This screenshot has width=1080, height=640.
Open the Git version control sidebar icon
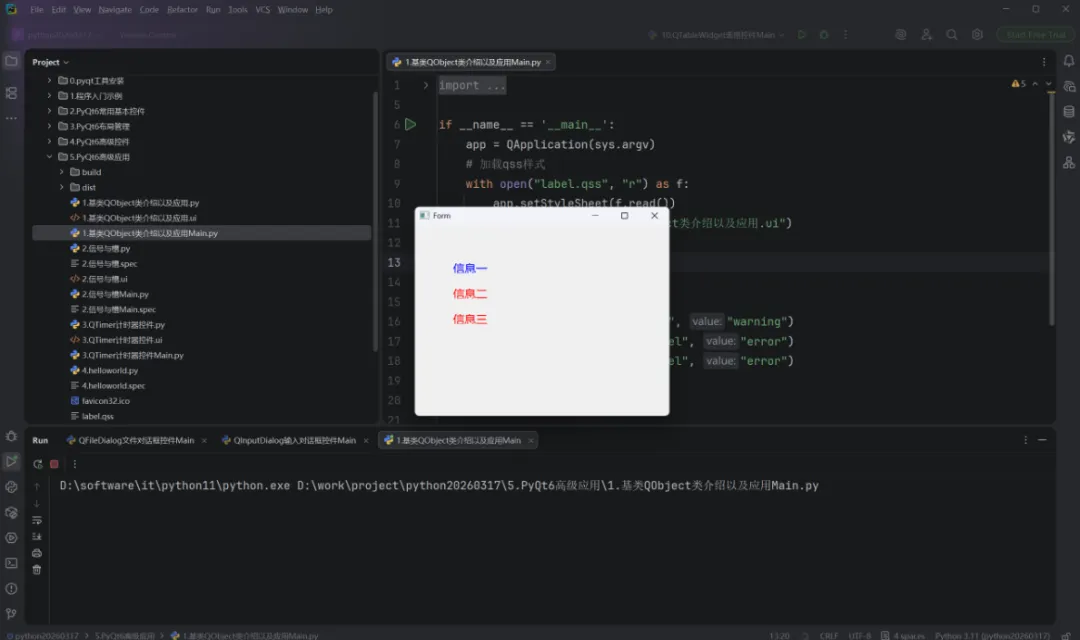pos(12,613)
